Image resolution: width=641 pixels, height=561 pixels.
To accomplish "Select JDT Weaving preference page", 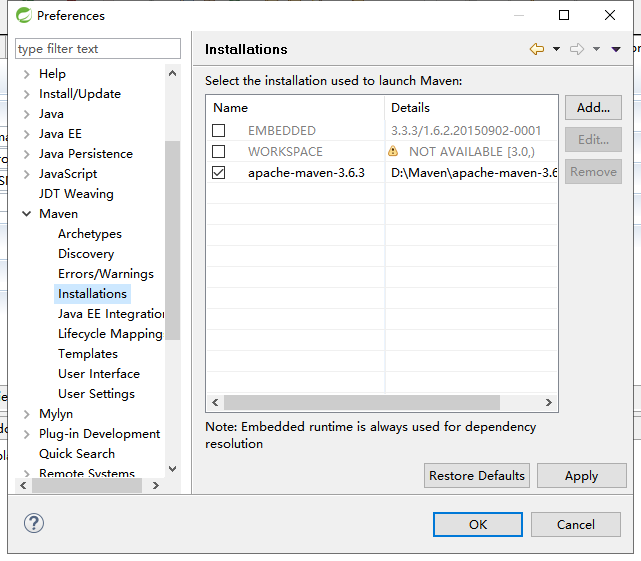I will pyautogui.click(x=76, y=194).
